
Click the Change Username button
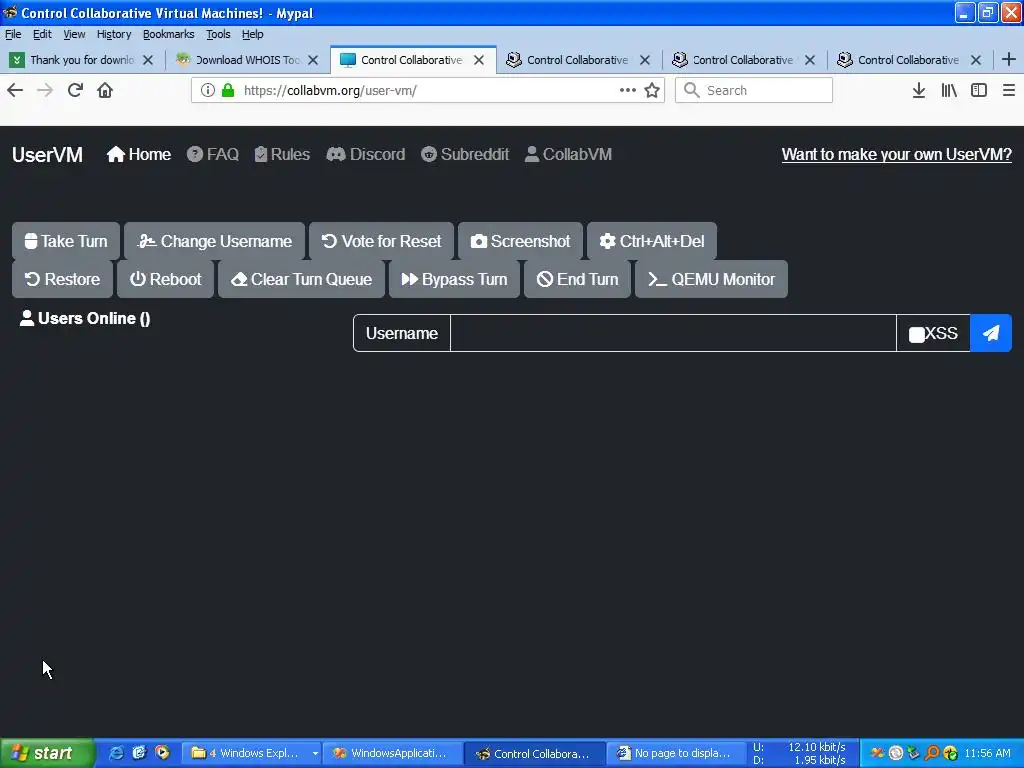point(214,241)
